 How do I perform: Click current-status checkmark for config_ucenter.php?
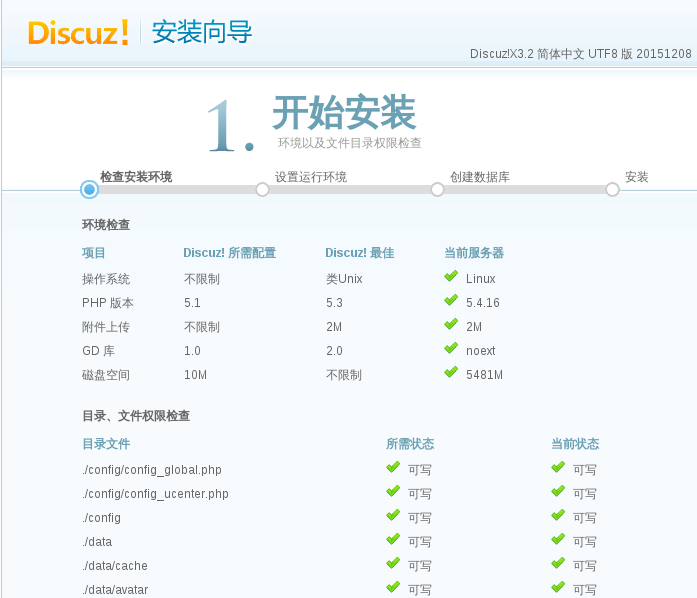tap(558, 492)
